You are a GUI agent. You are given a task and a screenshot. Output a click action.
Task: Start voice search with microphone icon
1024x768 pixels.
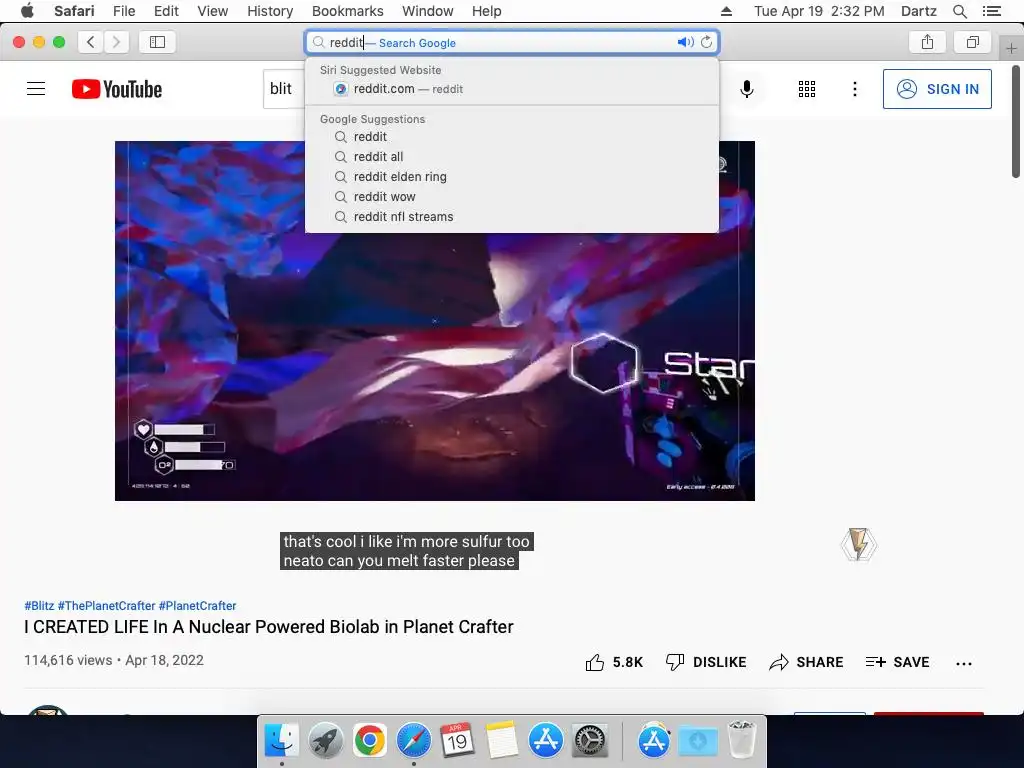(747, 89)
